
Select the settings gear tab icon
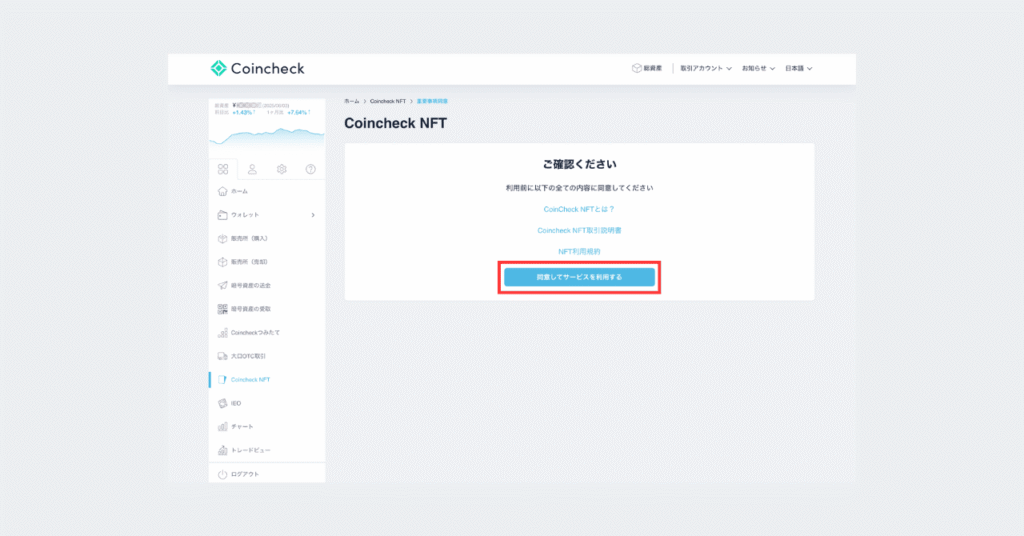click(281, 169)
